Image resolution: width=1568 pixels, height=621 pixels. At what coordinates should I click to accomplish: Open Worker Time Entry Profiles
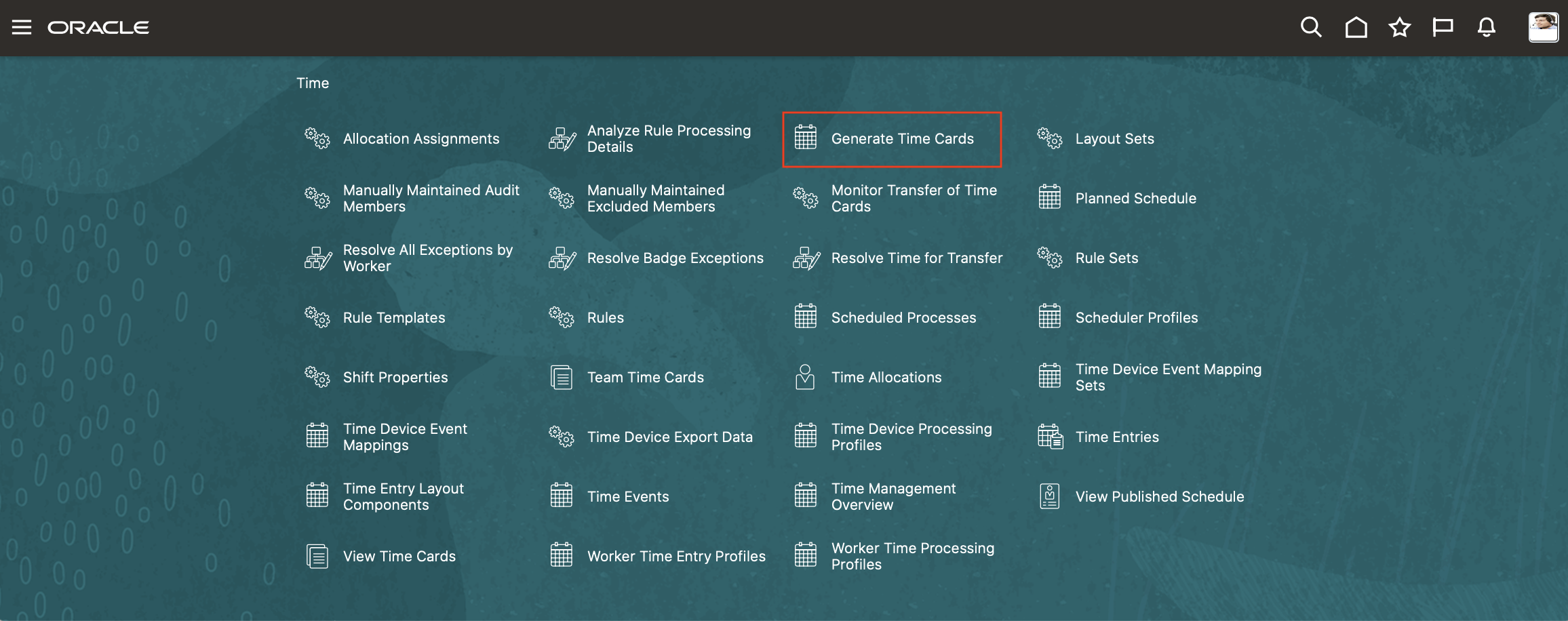click(x=676, y=556)
